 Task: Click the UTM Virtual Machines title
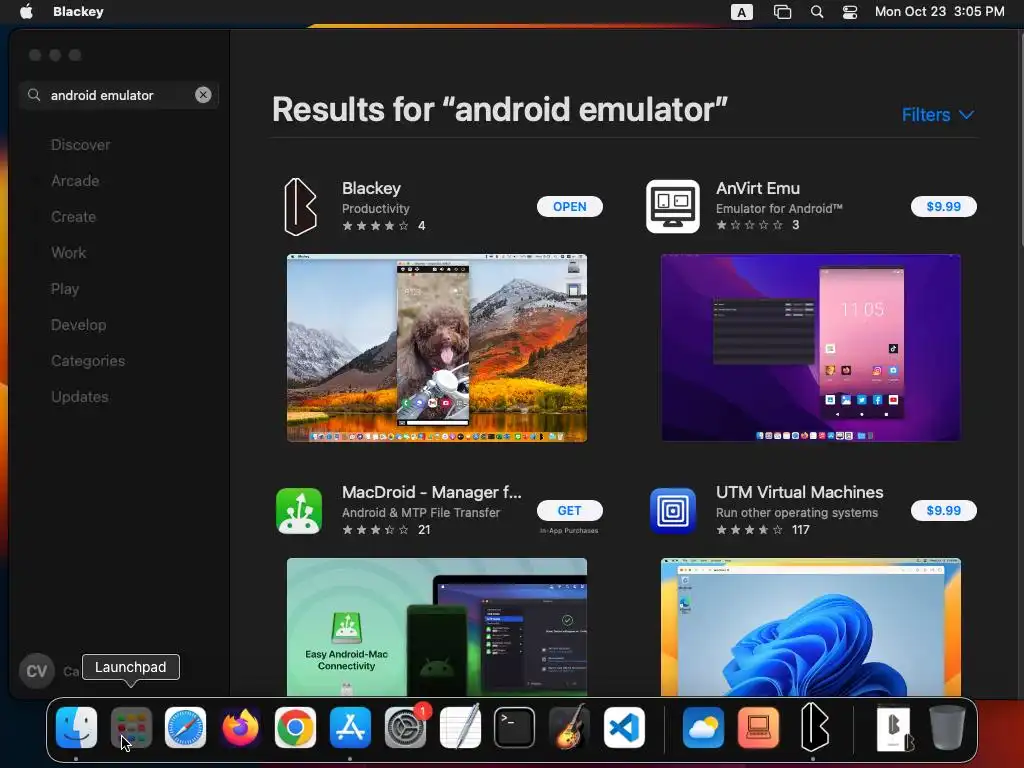[x=799, y=492]
